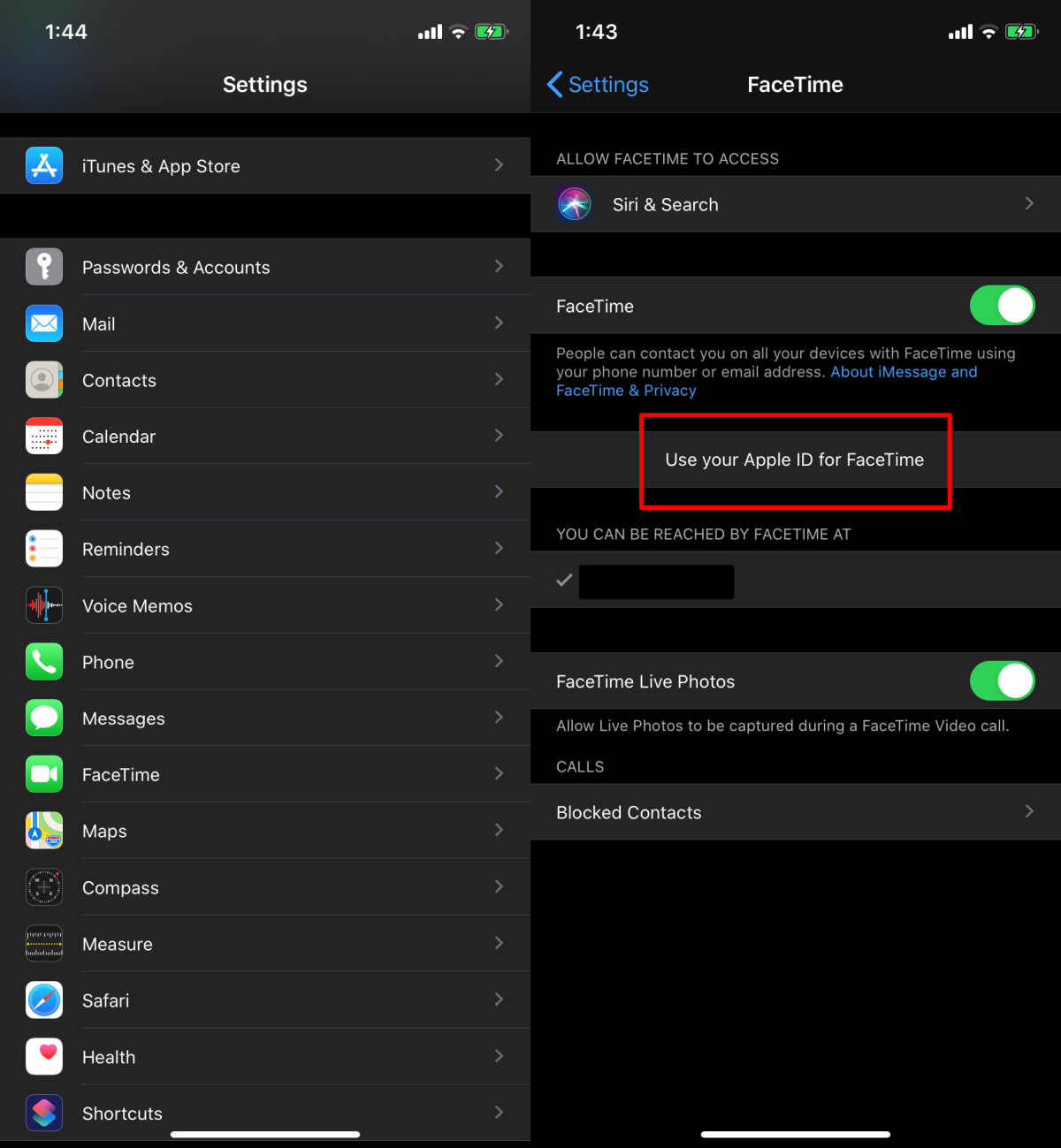The width and height of the screenshot is (1061, 1148).
Task: Select the green FaceTime camera icon
Action: 44,774
